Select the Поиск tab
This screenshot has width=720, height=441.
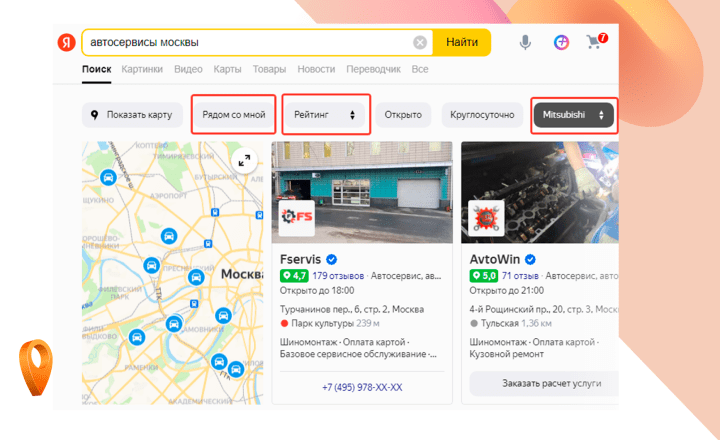pos(96,69)
